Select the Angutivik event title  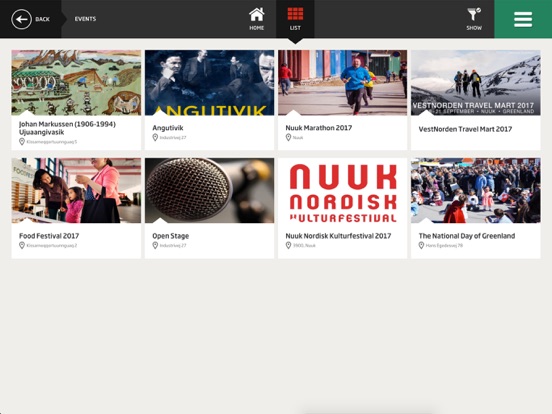click(168, 128)
